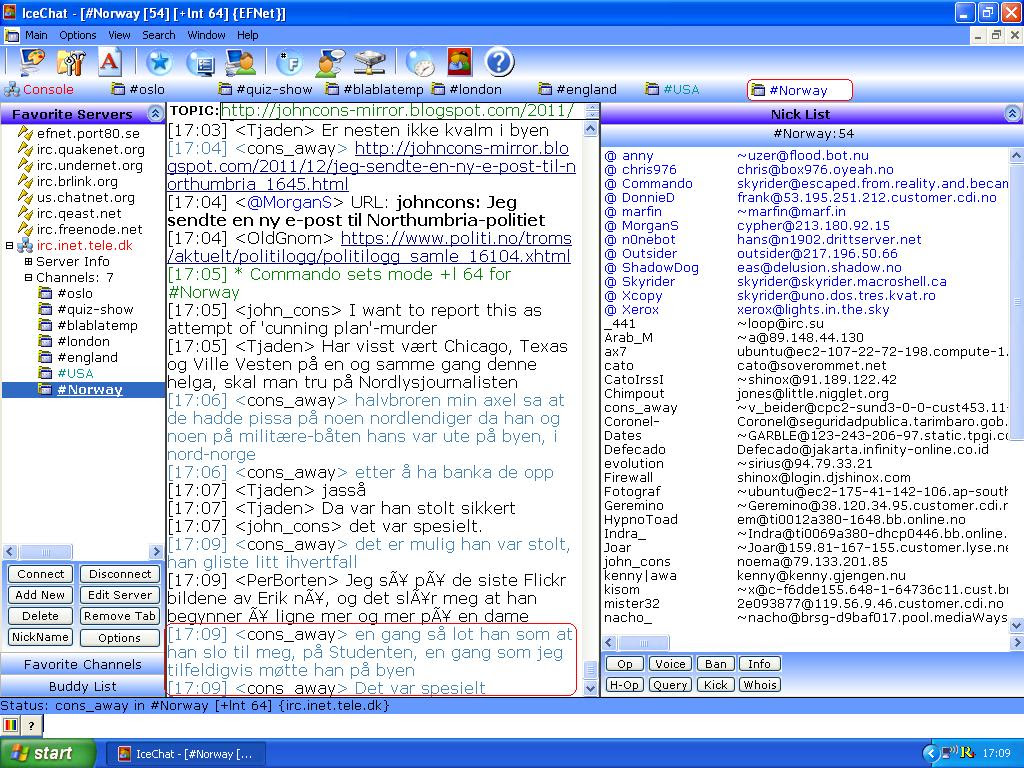Select efnet.port80.se in server tree
The height and width of the screenshot is (768, 1024).
coord(88,133)
